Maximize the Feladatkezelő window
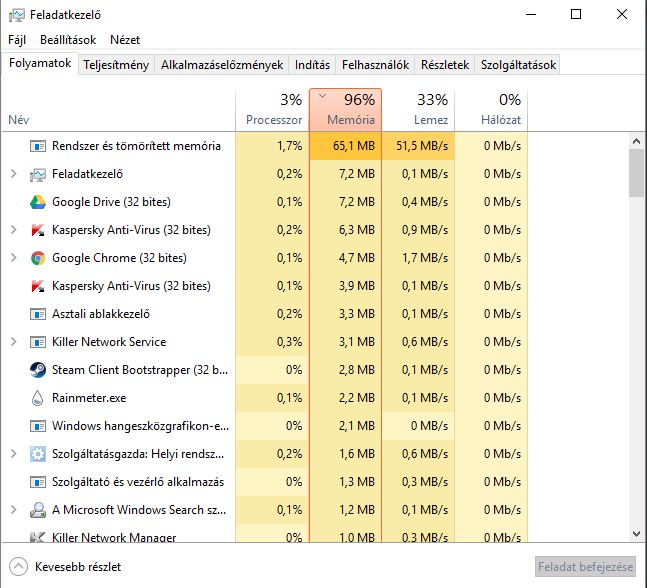Viewport: 647px width, 588px height. [576, 14]
